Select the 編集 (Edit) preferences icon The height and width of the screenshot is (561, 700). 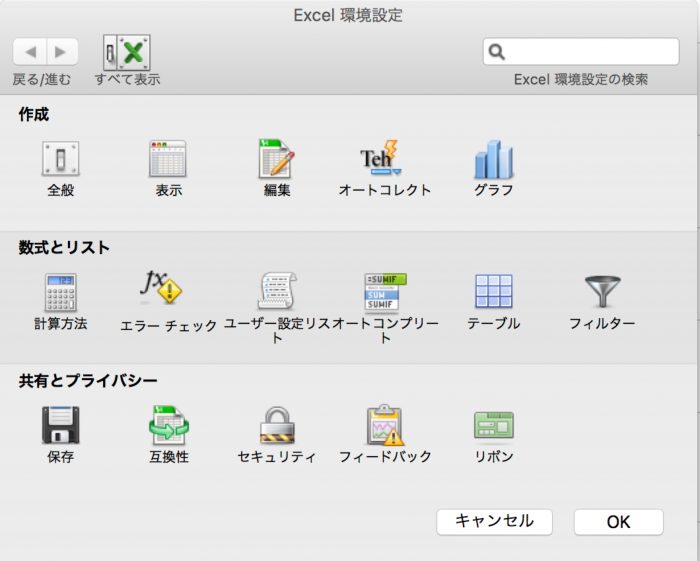click(277, 159)
